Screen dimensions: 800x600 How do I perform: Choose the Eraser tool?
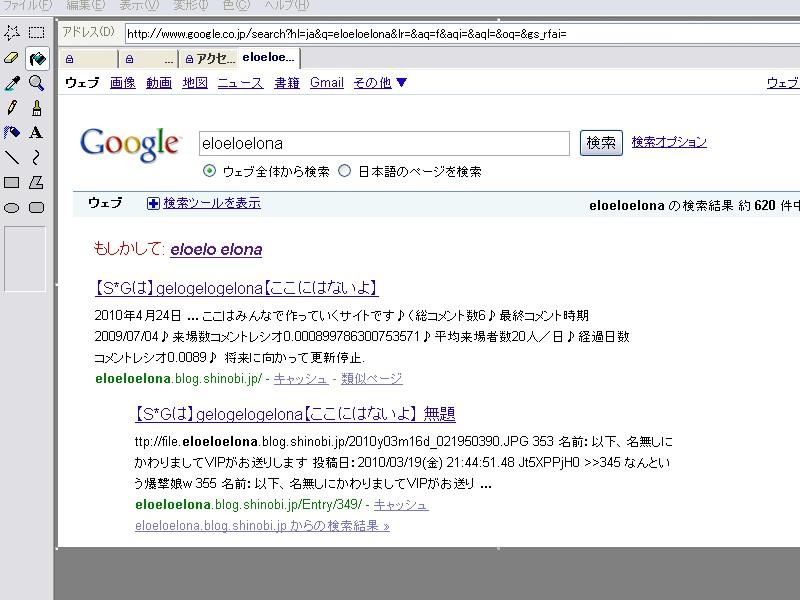(x=12, y=58)
